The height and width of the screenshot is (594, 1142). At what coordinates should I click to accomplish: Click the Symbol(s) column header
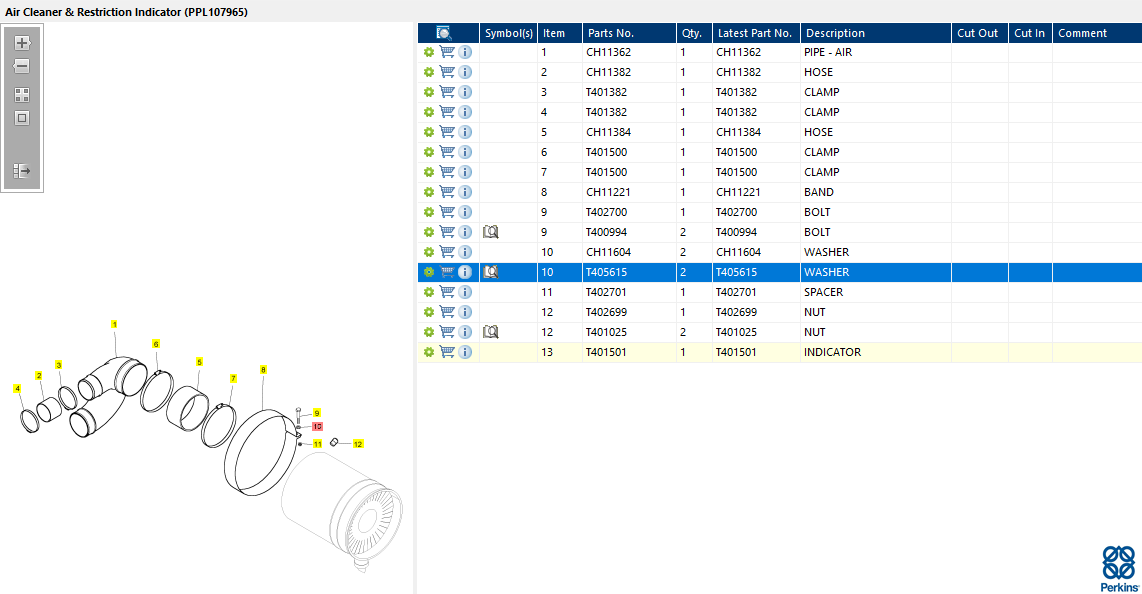508,33
